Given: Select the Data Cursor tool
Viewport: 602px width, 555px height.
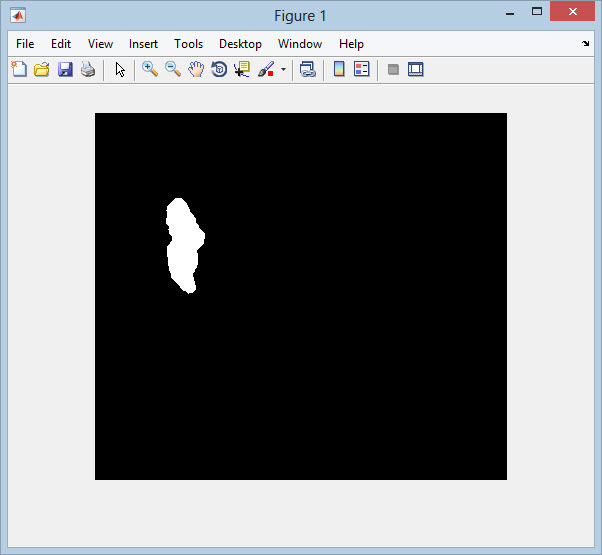Looking at the screenshot, I should coord(242,69).
